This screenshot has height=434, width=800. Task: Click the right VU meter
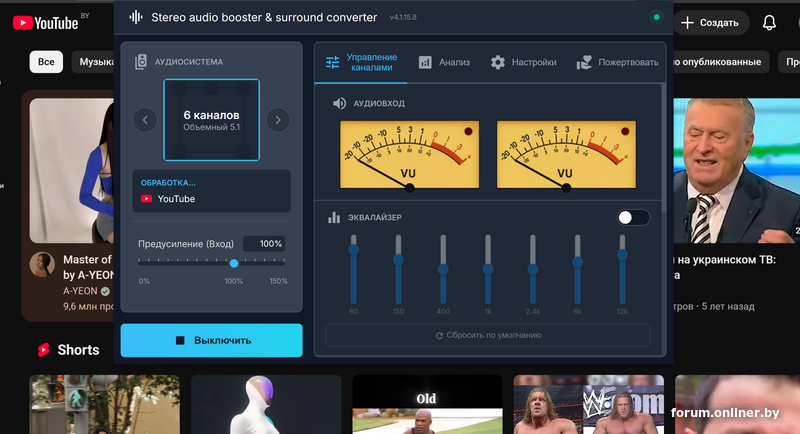click(566, 155)
